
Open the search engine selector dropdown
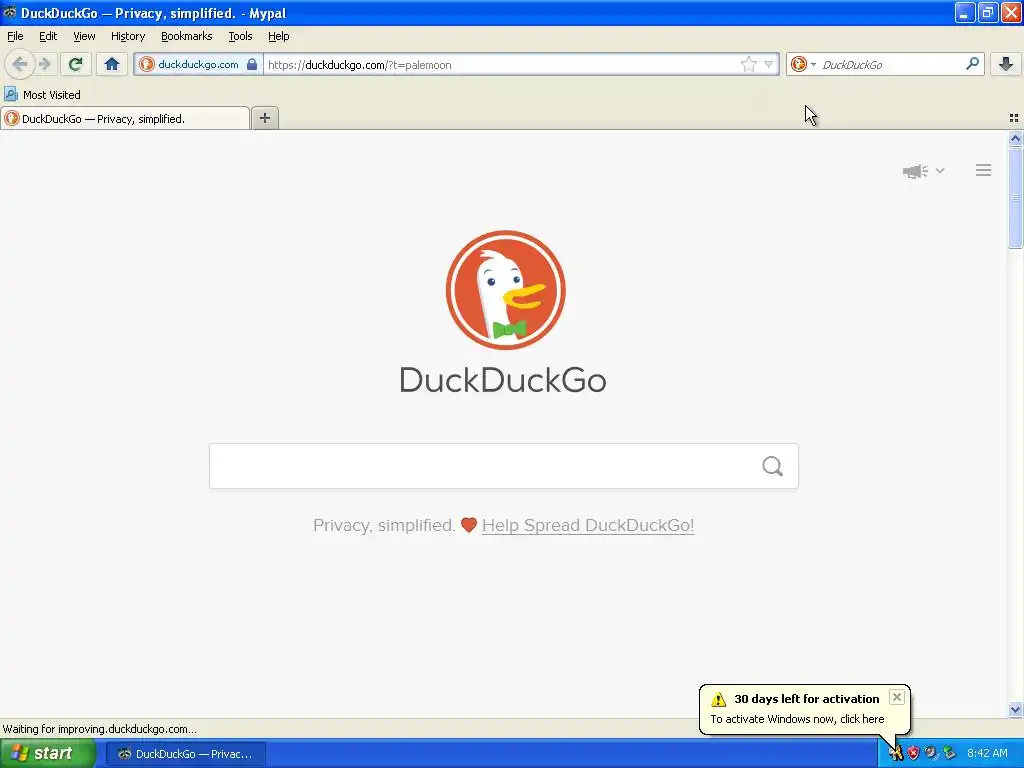coord(803,64)
